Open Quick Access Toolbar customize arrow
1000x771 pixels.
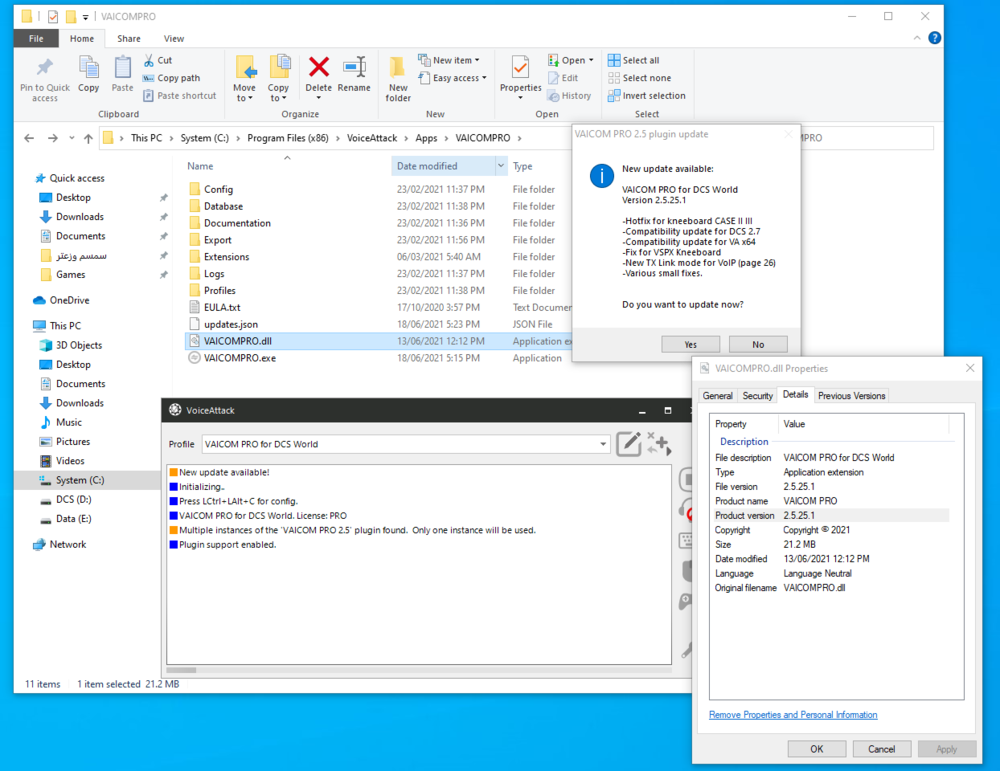(85, 17)
